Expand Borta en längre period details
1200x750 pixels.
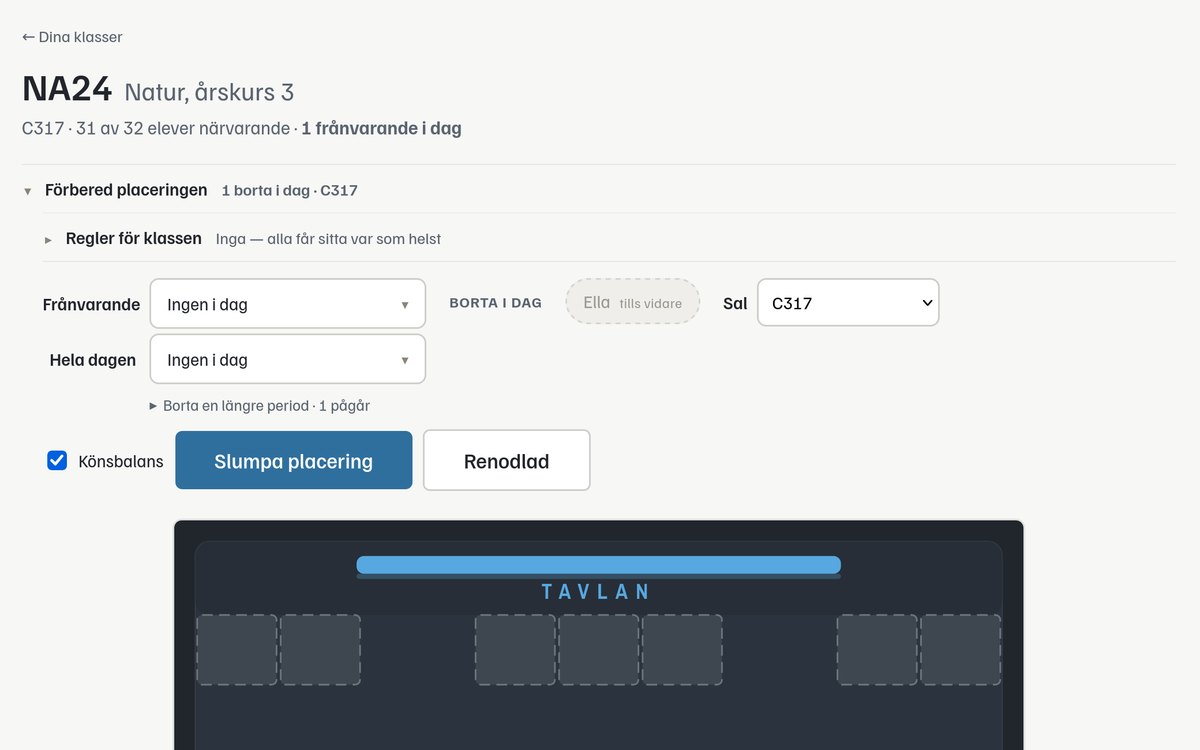260,406
